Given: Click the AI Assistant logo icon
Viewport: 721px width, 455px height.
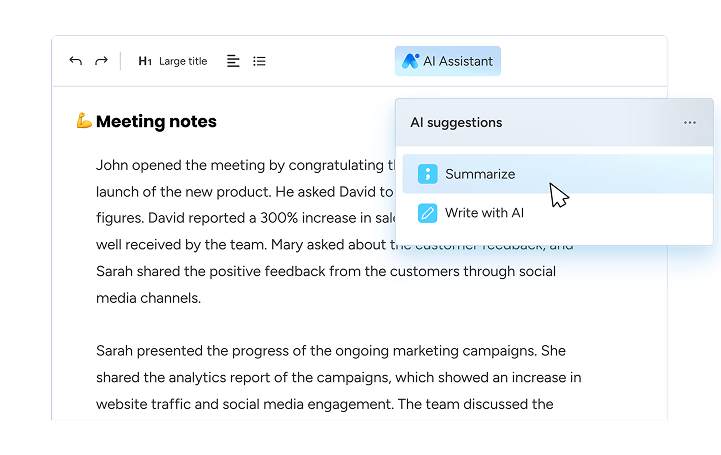Looking at the screenshot, I should coord(410,61).
